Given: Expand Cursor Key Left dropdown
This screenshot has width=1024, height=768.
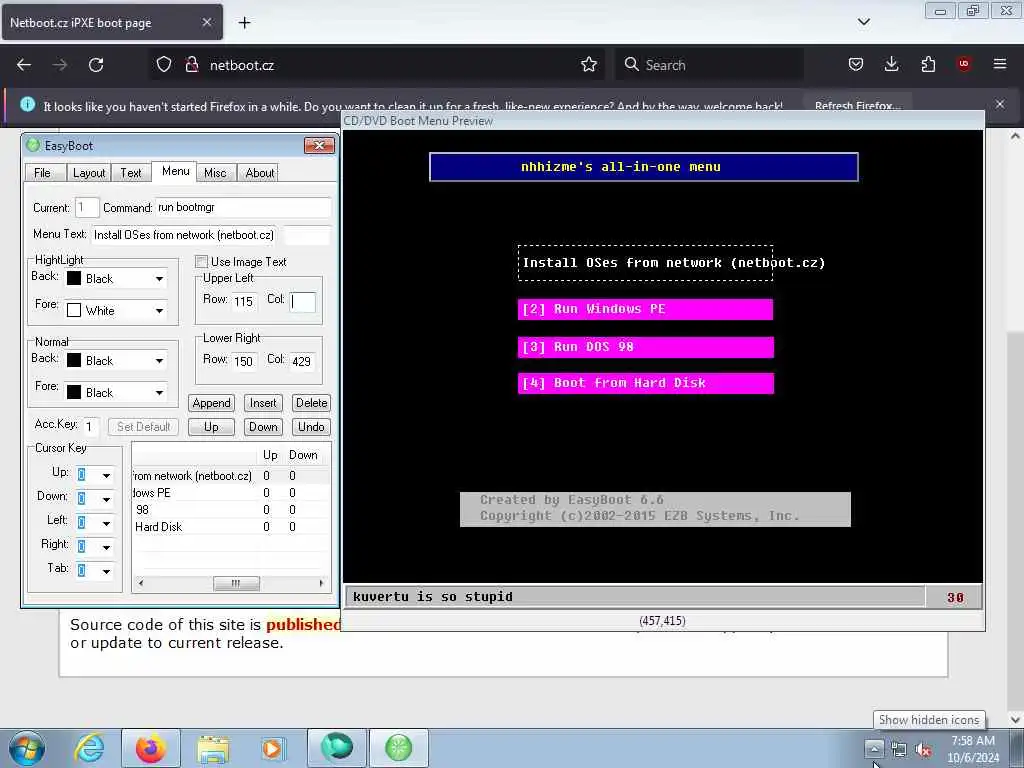Looking at the screenshot, I should 106,524.
